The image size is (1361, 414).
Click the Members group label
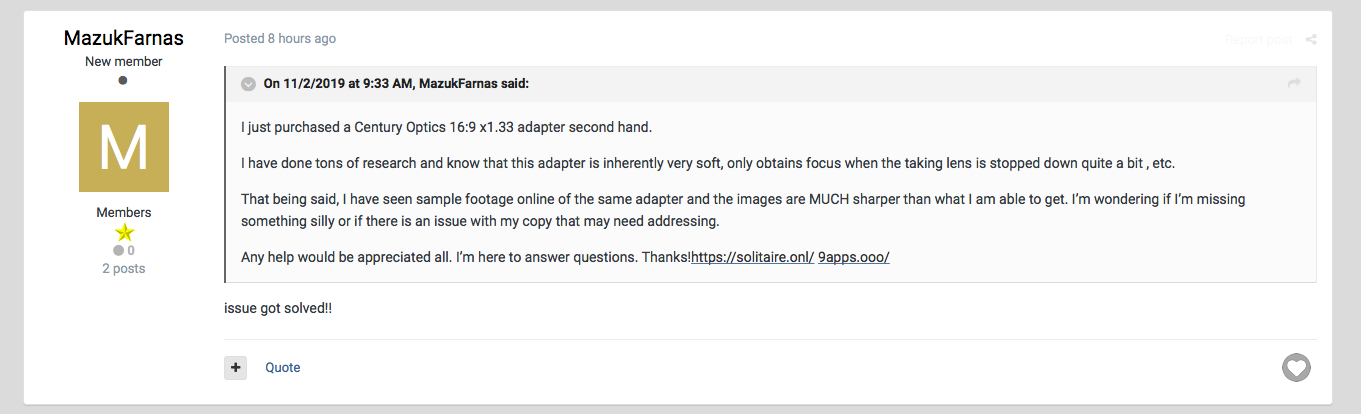coord(124,213)
